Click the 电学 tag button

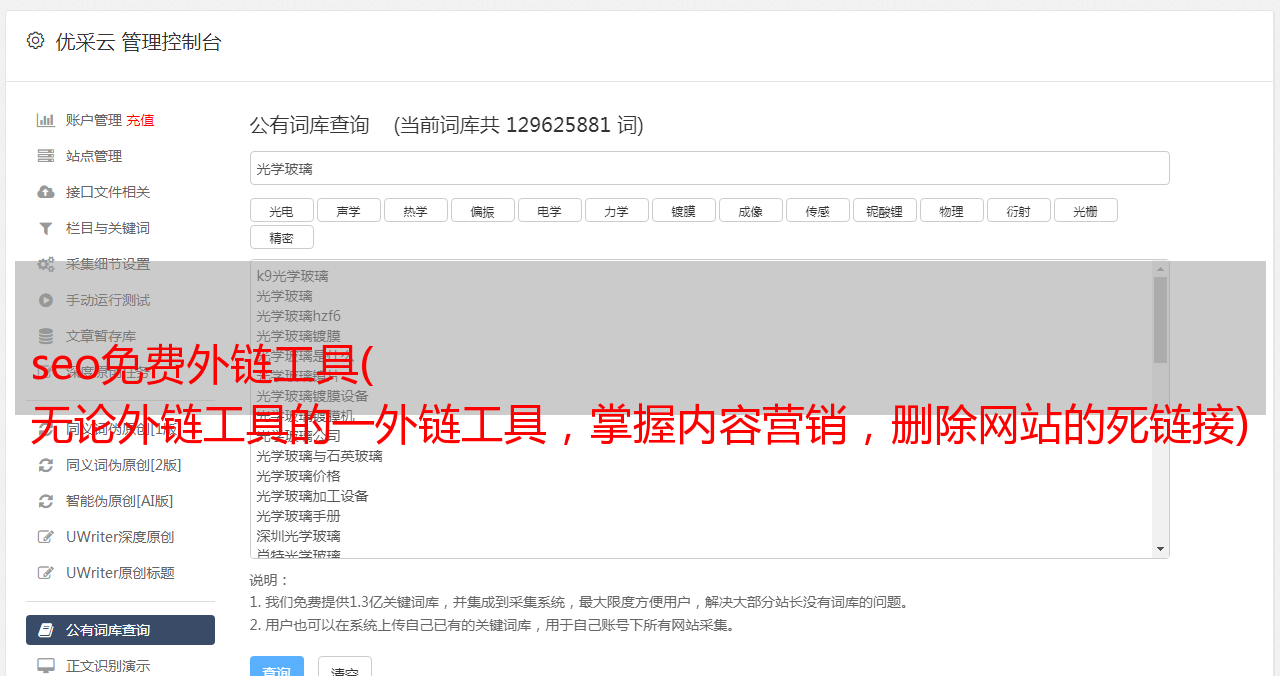click(x=549, y=210)
